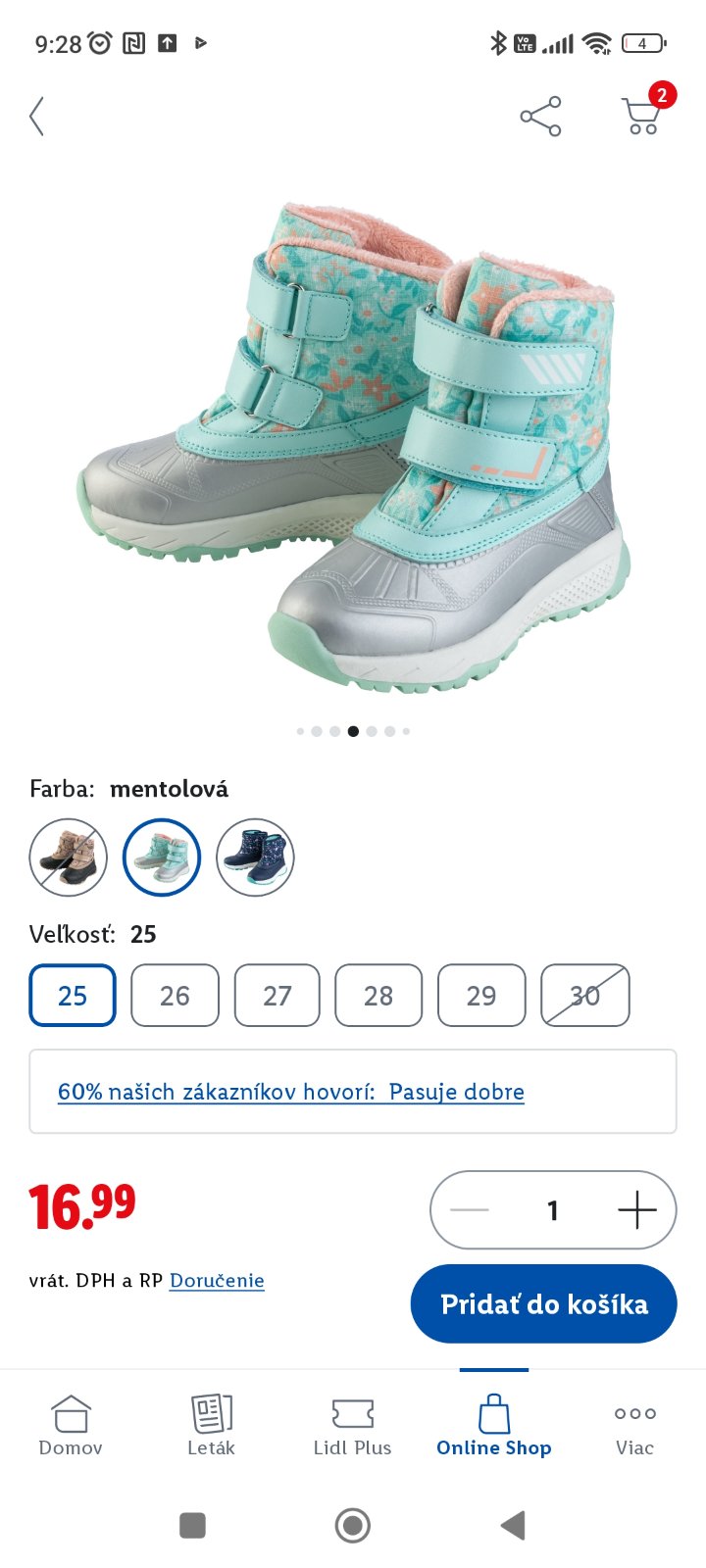The width and height of the screenshot is (706, 1568).
Task: Increase quantity with the plus icon
Action: (637, 1210)
